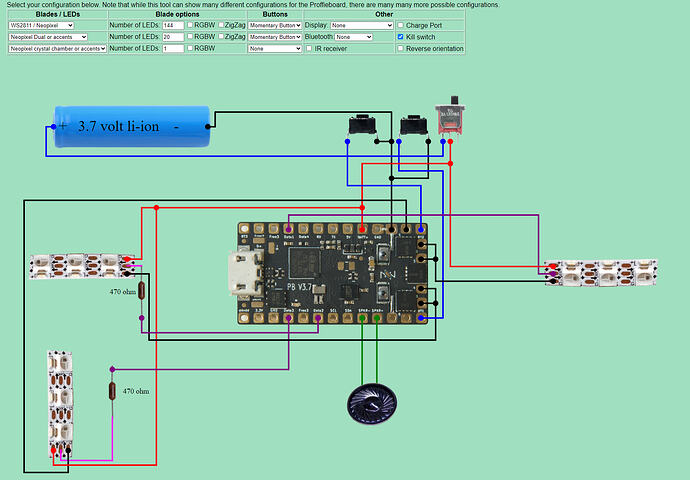This screenshot has height=480, width=690.
Task: Click the SPKR- pad with the green wire
Action: tap(362, 317)
